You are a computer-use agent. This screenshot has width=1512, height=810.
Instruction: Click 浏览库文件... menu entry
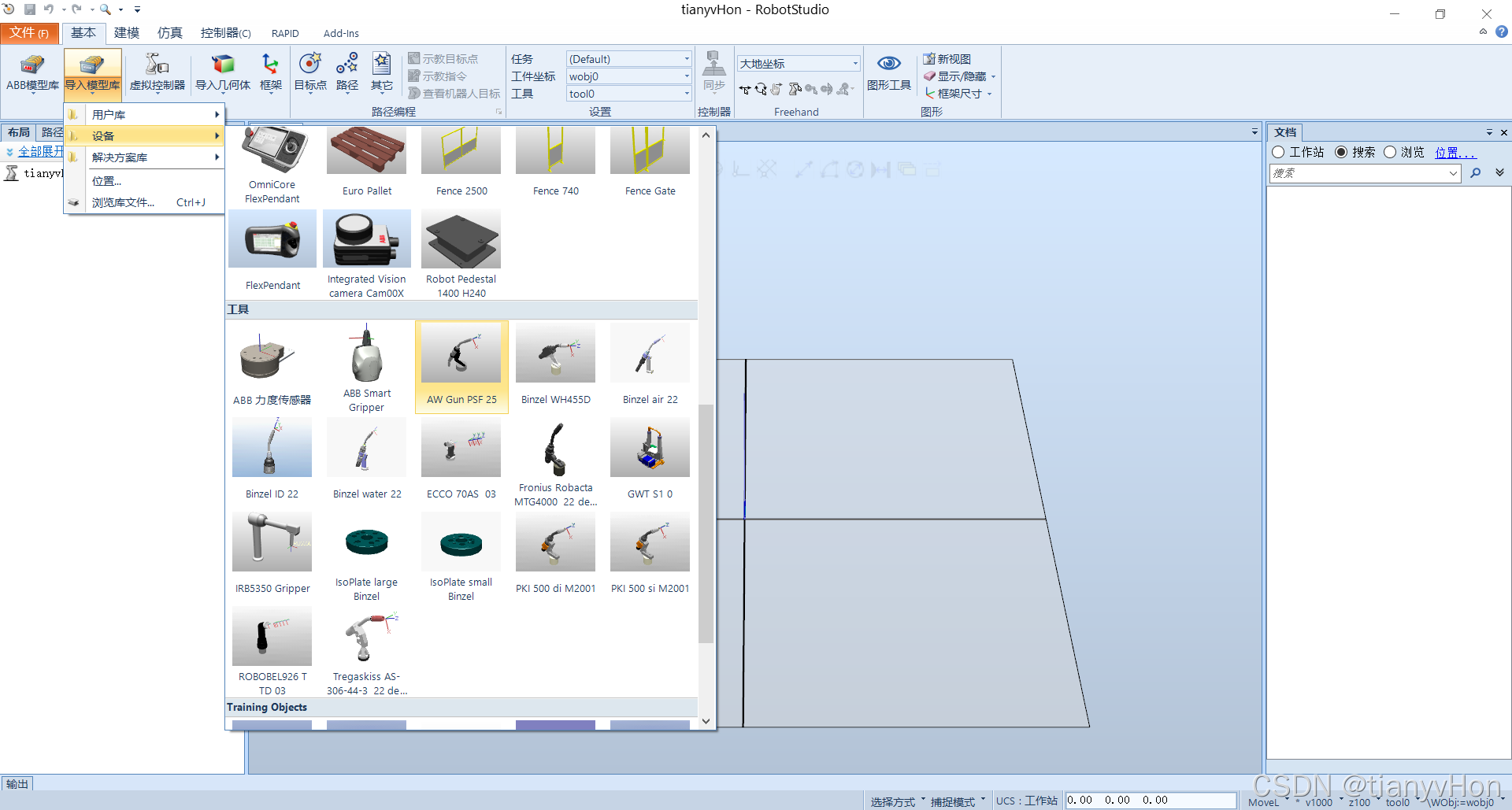[144, 202]
